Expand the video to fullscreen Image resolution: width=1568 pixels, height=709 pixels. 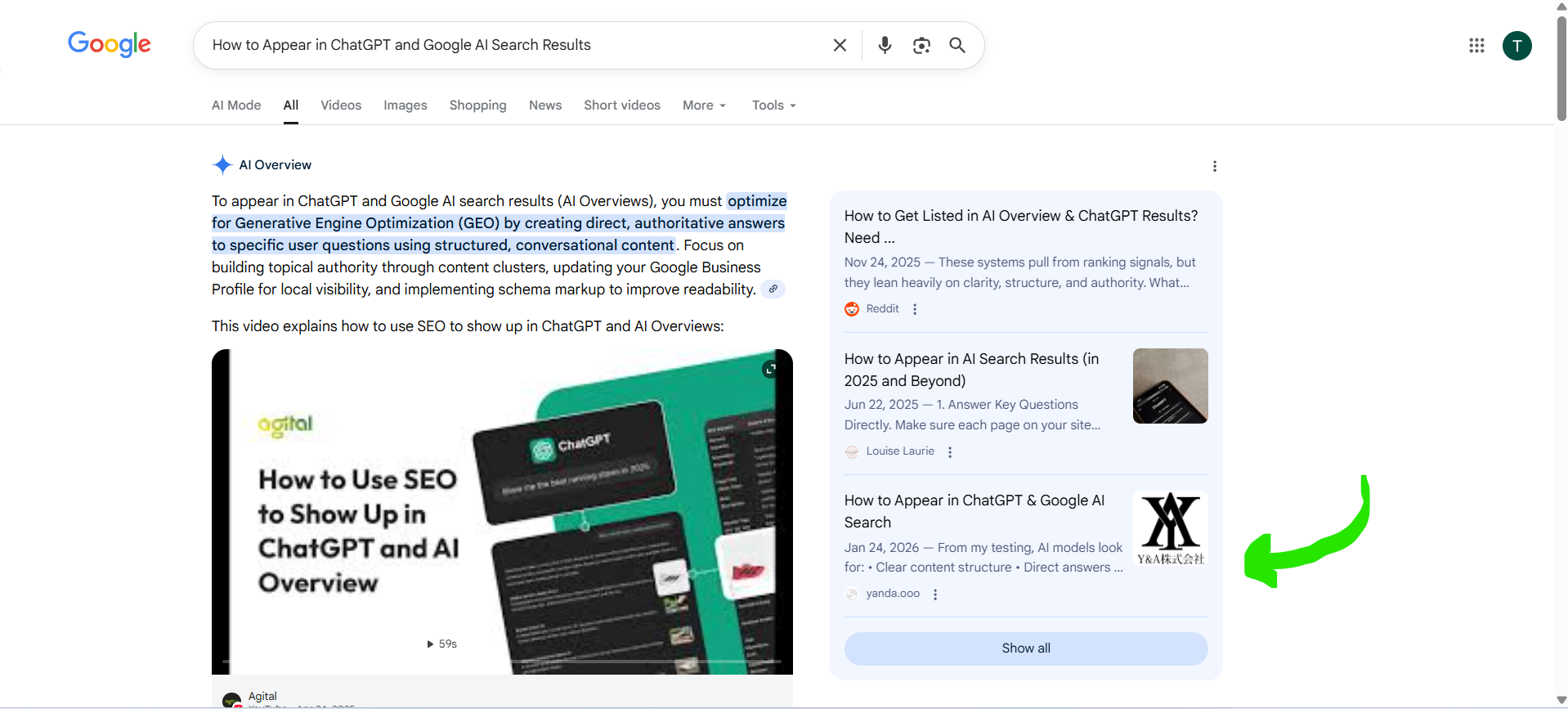pyautogui.click(x=769, y=370)
